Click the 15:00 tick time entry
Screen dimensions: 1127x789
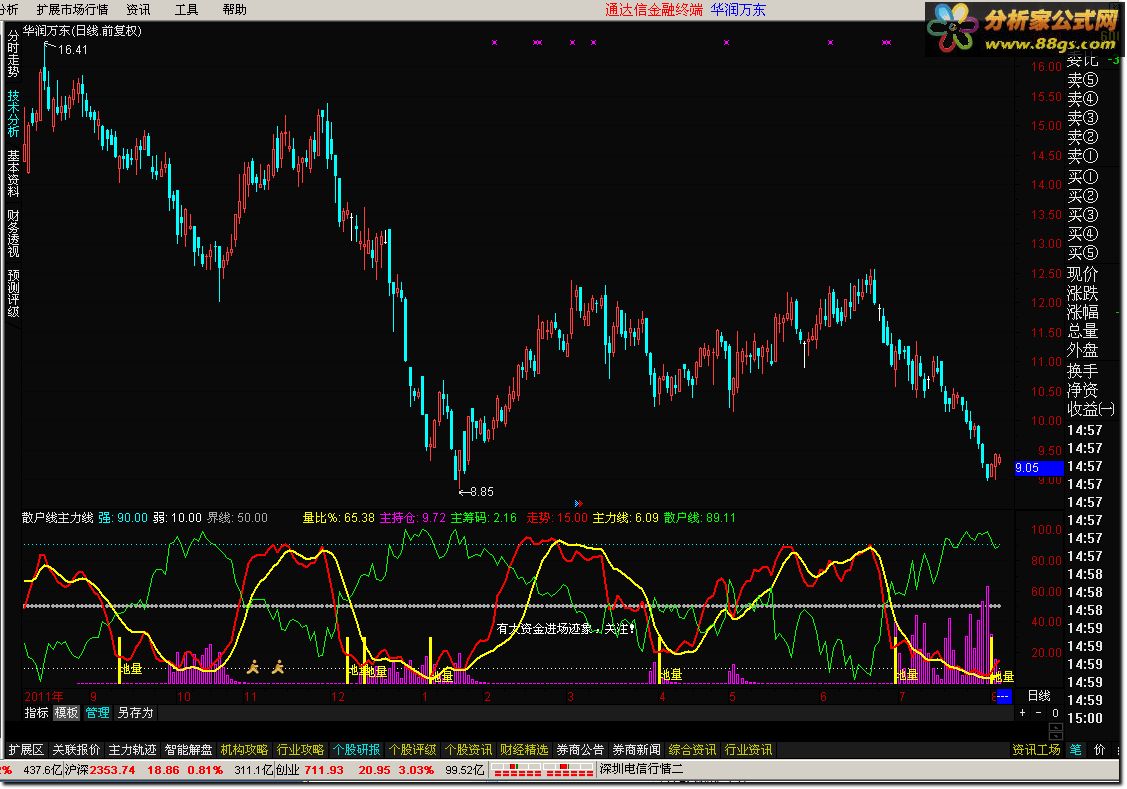point(1085,718)
